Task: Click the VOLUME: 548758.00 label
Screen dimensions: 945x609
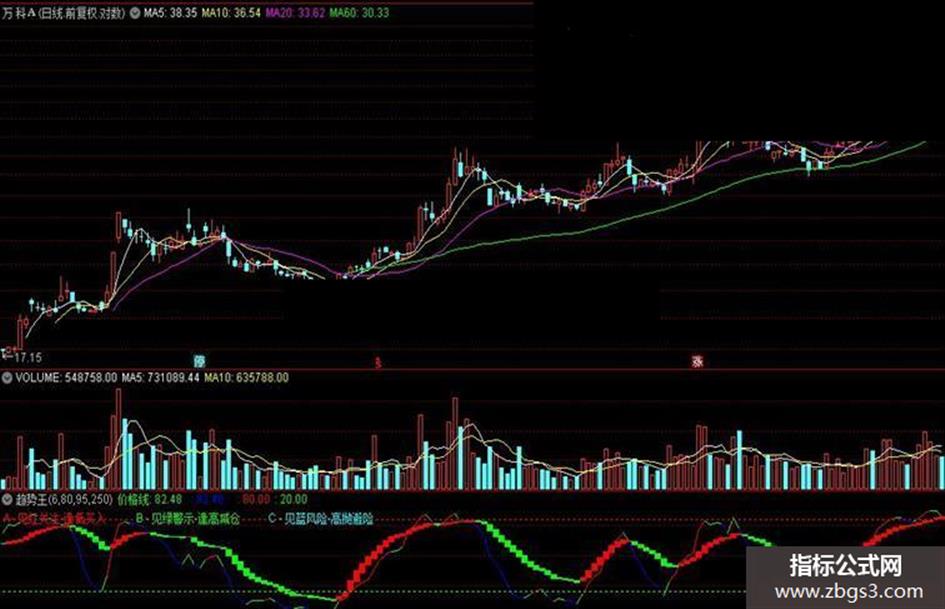Action: coord(66,378)
